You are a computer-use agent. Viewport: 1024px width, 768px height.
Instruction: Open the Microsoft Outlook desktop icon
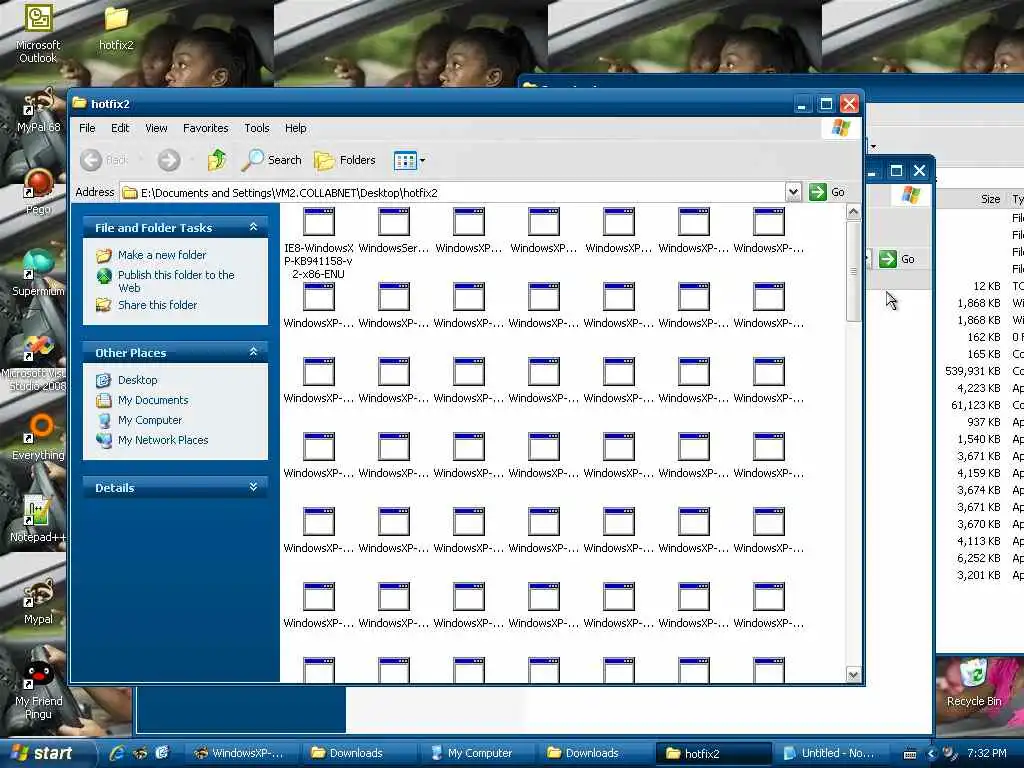click(37, 33)
